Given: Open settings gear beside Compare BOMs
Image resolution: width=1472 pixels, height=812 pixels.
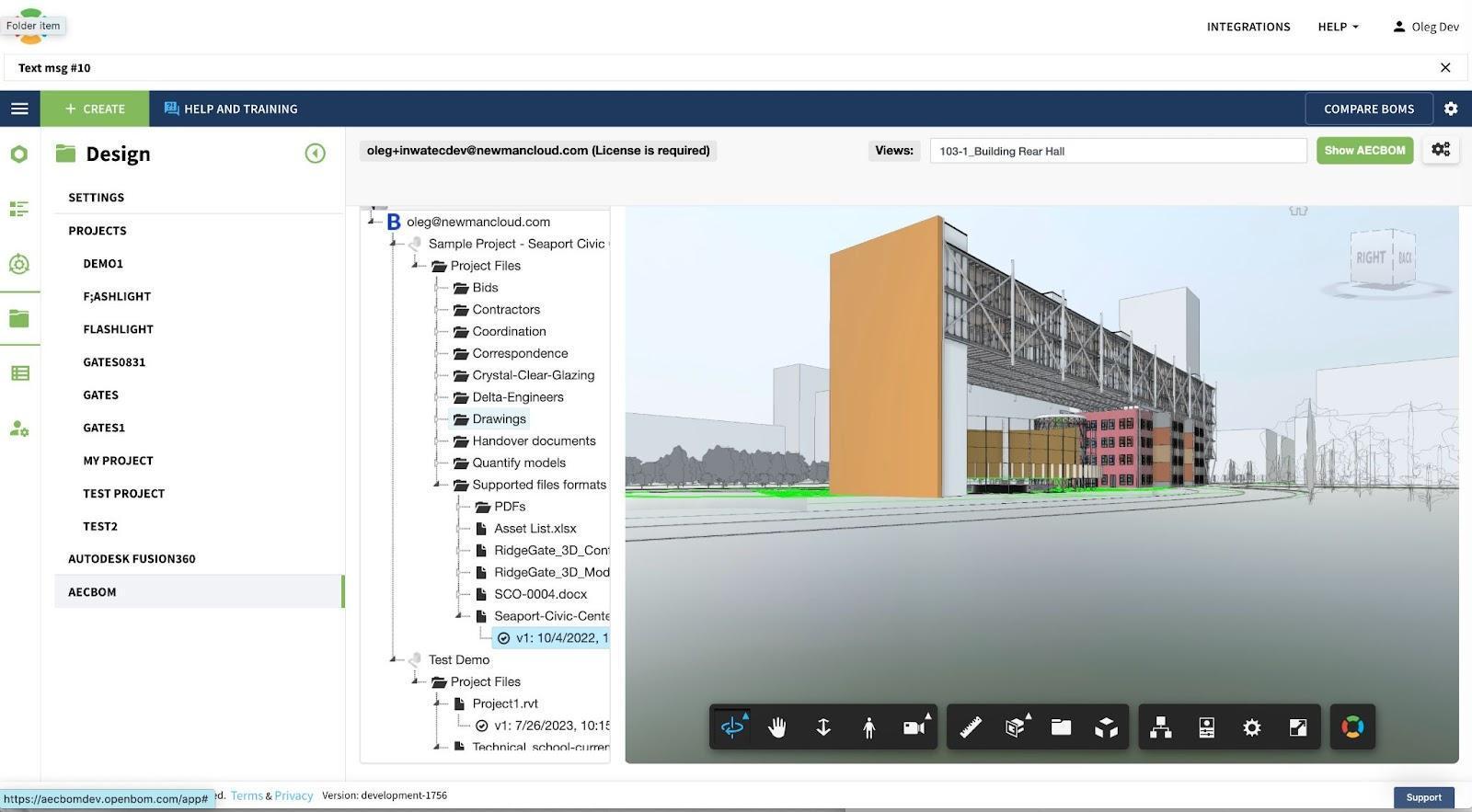Looking at the screenshot, I should (x=1451, y=109).
